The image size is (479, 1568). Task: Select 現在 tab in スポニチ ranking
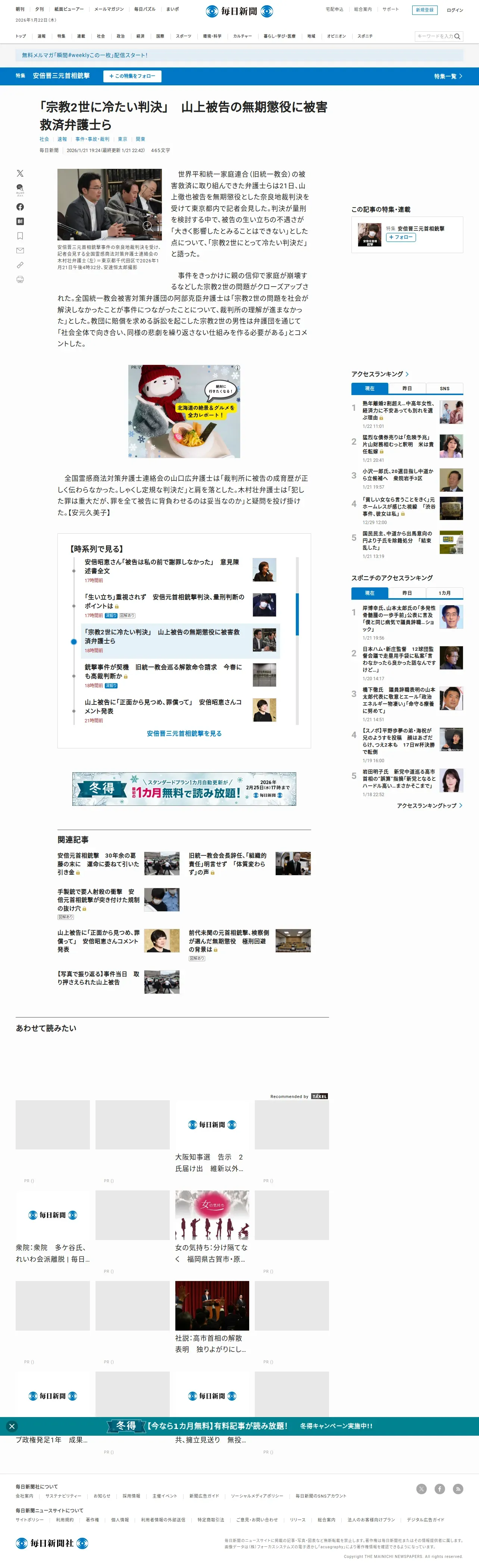pos(370,593)
